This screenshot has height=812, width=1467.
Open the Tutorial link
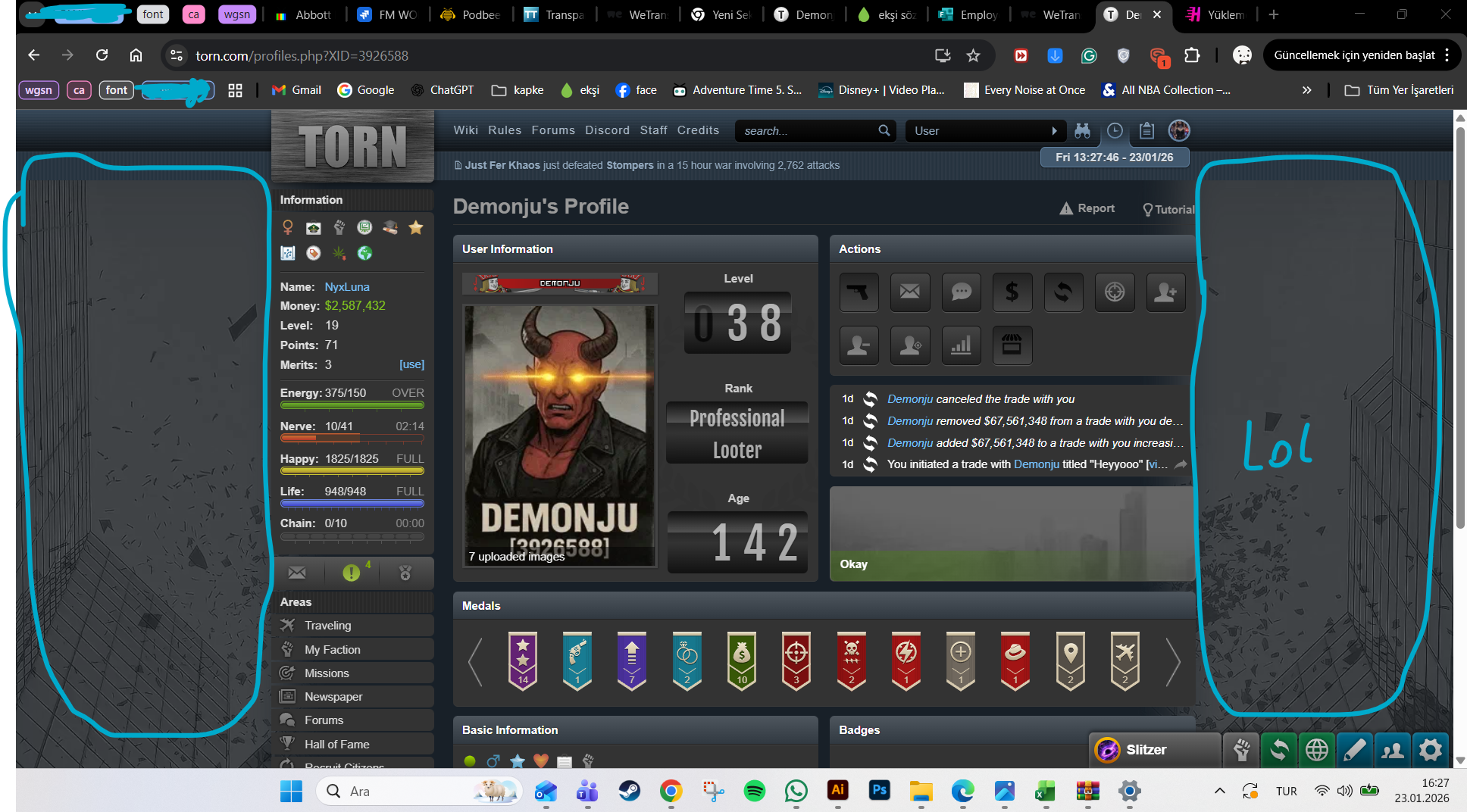point(1168,210)
